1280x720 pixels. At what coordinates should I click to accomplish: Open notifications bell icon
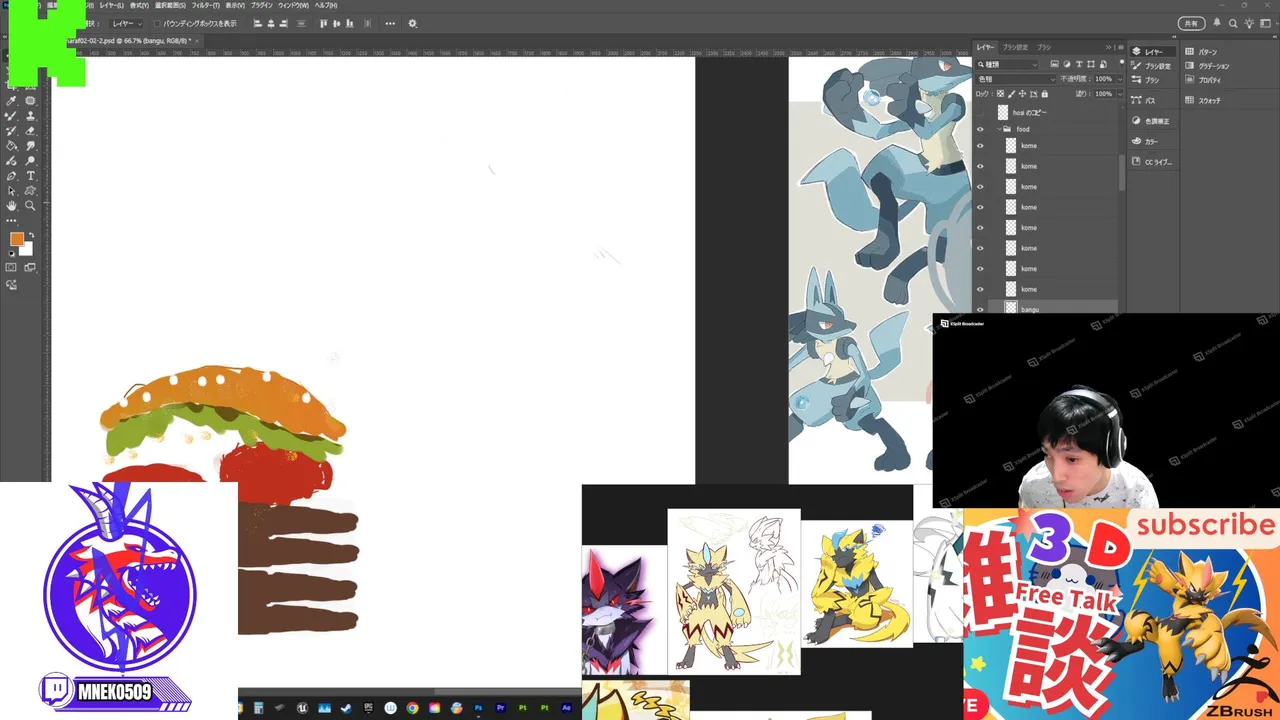pyautogui.click(x=1217, y=23)
